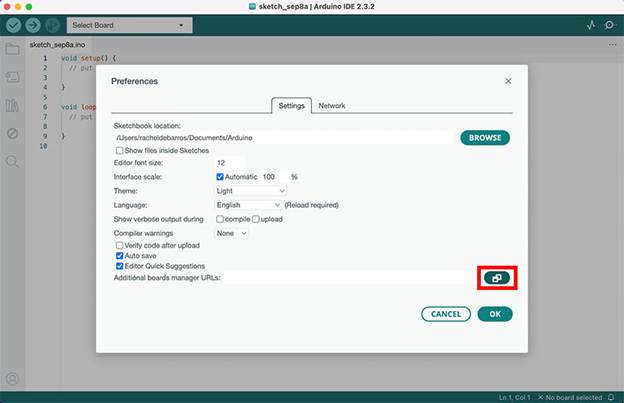Toggle Verify code after upload checkbox
Screen dimensions: 624x403
tap(121, 245)
